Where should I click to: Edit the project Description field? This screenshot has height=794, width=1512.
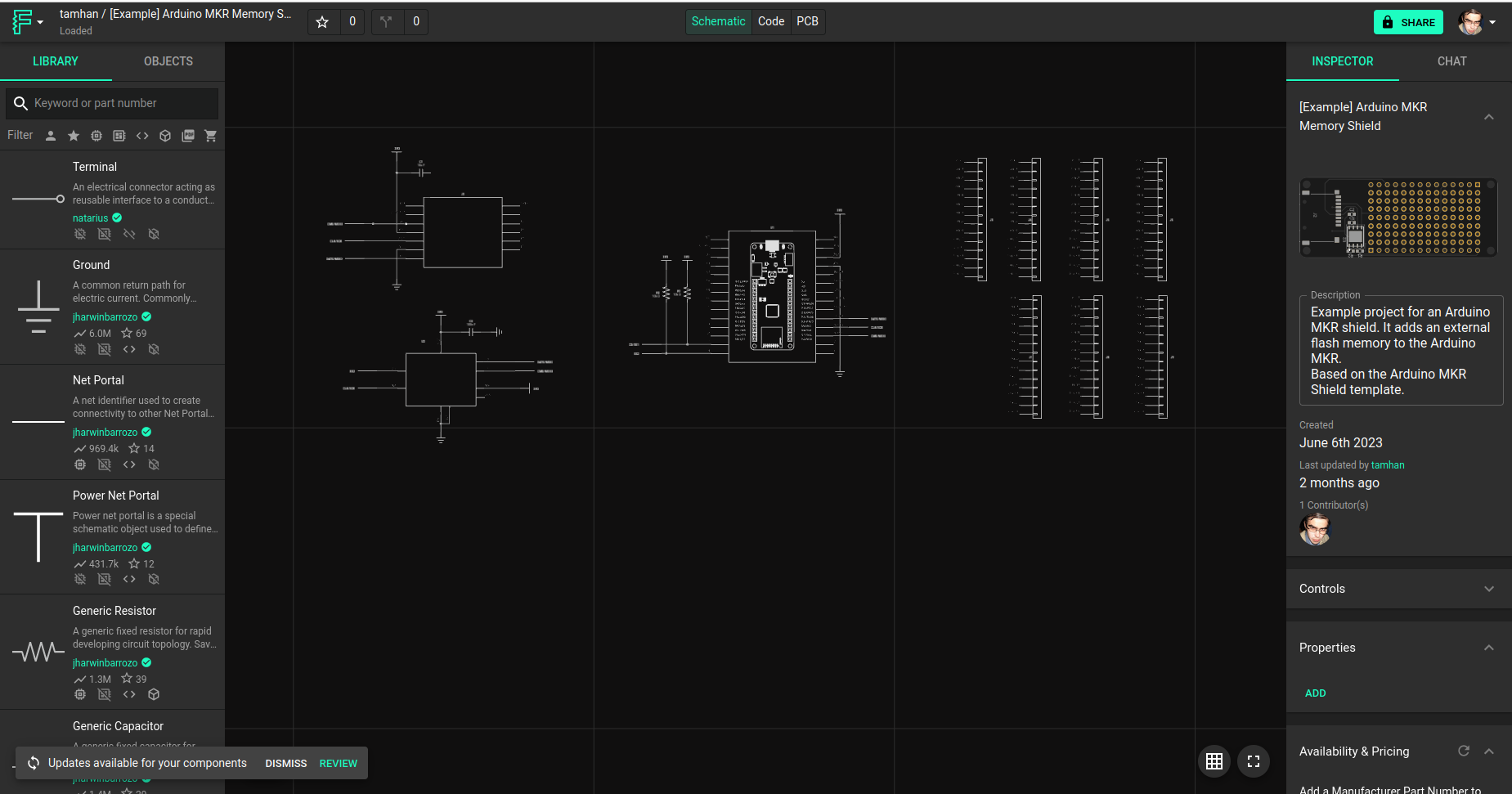(x=1401, y=351)
